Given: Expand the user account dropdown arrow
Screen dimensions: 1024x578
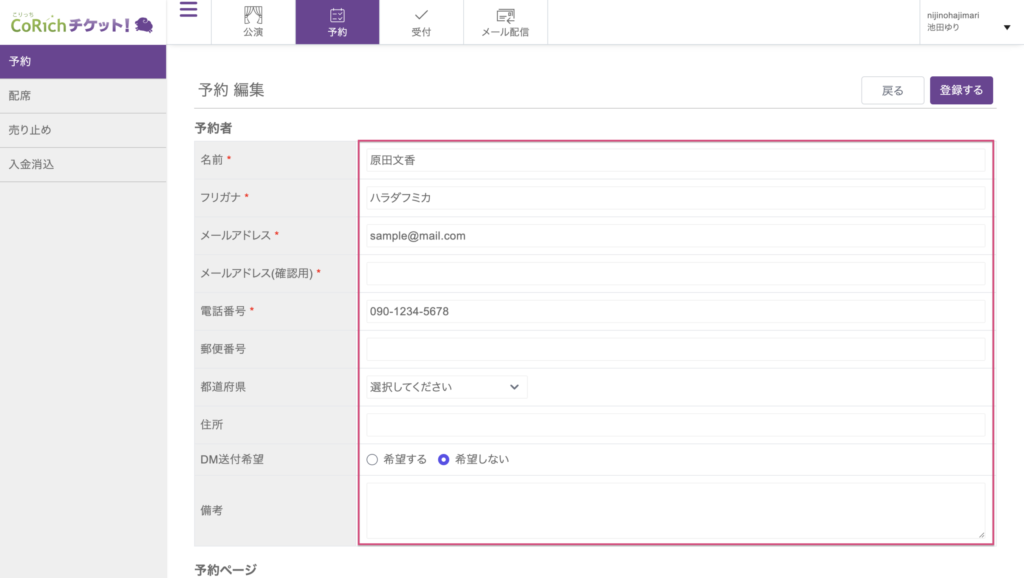Looking at the screenshot, I should pos(1006,28).
